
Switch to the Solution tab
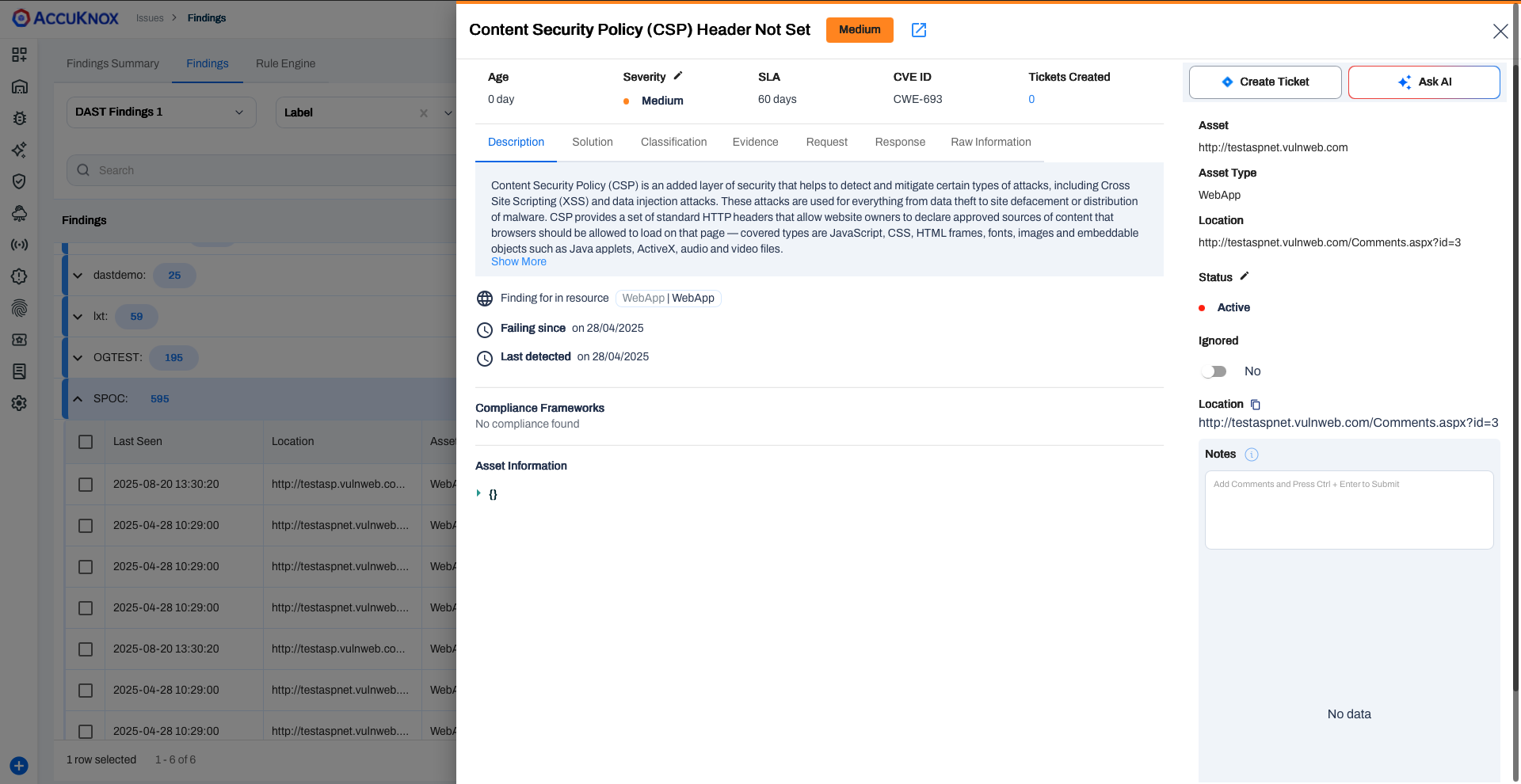tap(592, 143)
